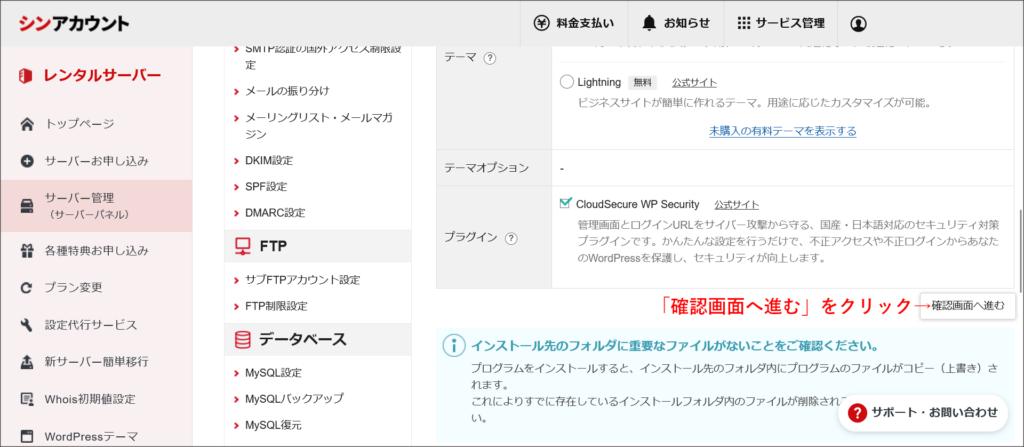Viewport: 1024px width, 447px height.
Task: Click the info icon in the install warning
Action: click(x=453, y=345)
